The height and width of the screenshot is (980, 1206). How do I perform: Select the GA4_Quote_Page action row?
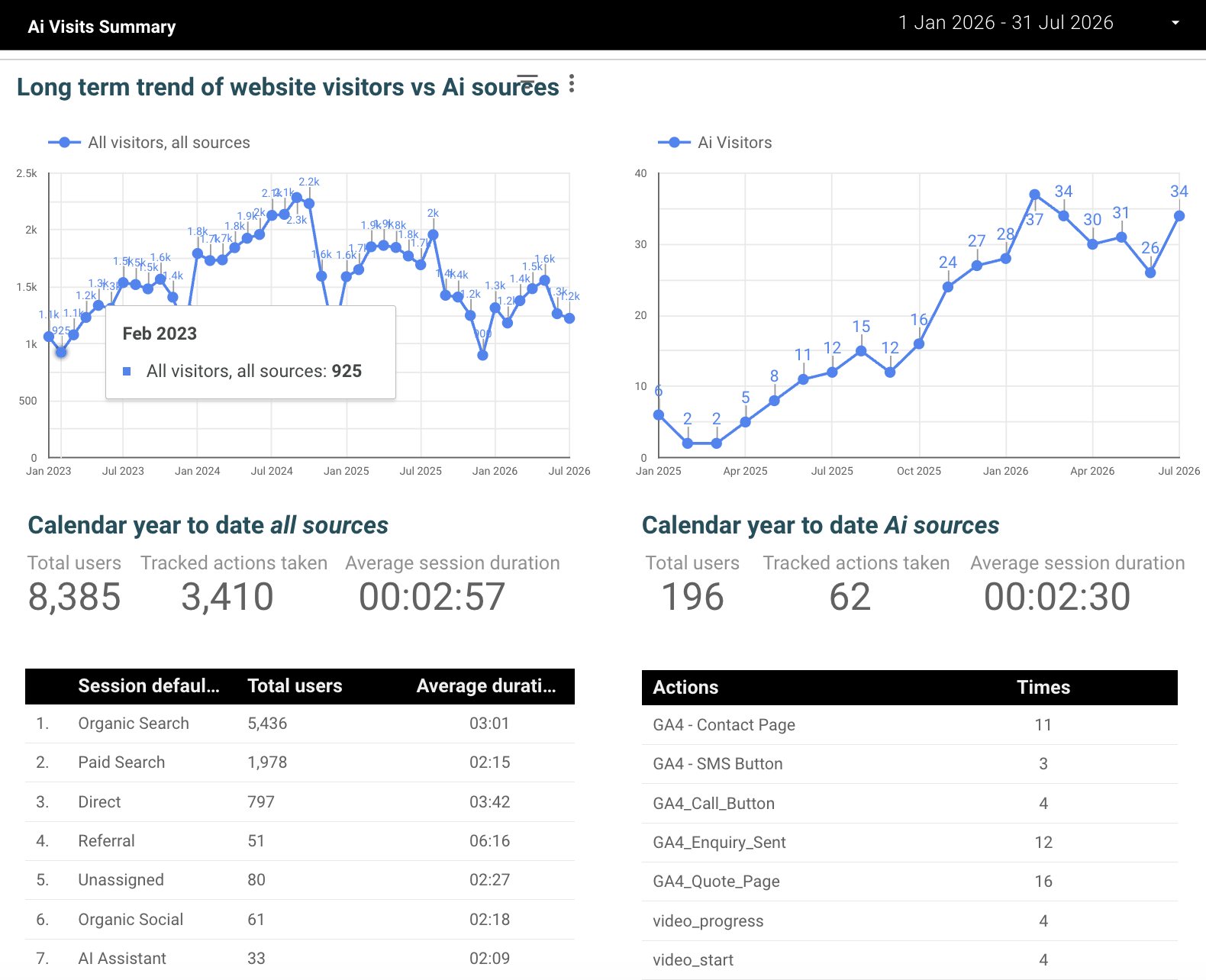pos(910,882)
